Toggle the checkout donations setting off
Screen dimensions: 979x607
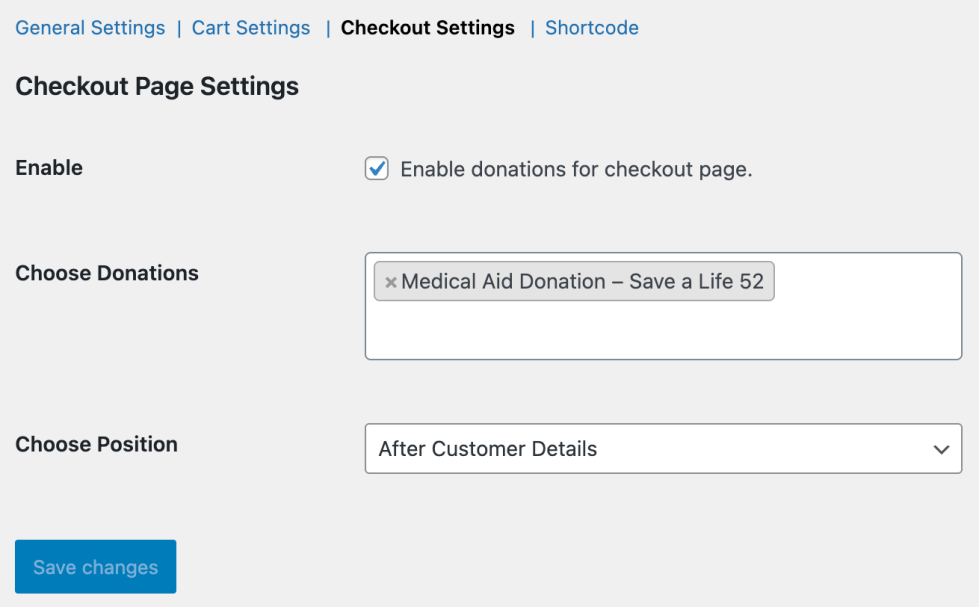point(376,168)
